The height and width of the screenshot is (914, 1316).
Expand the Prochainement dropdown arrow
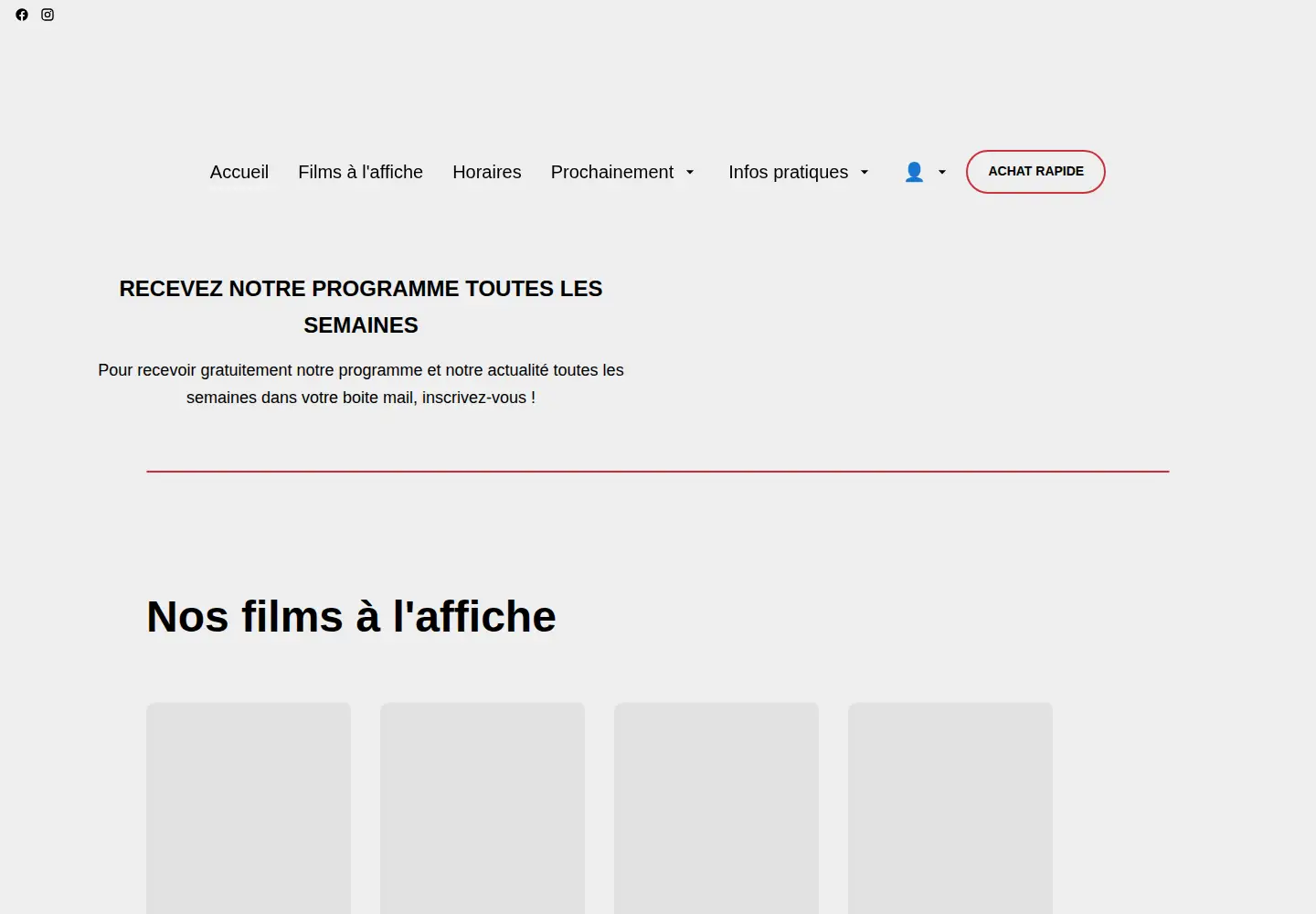[690, 172]
